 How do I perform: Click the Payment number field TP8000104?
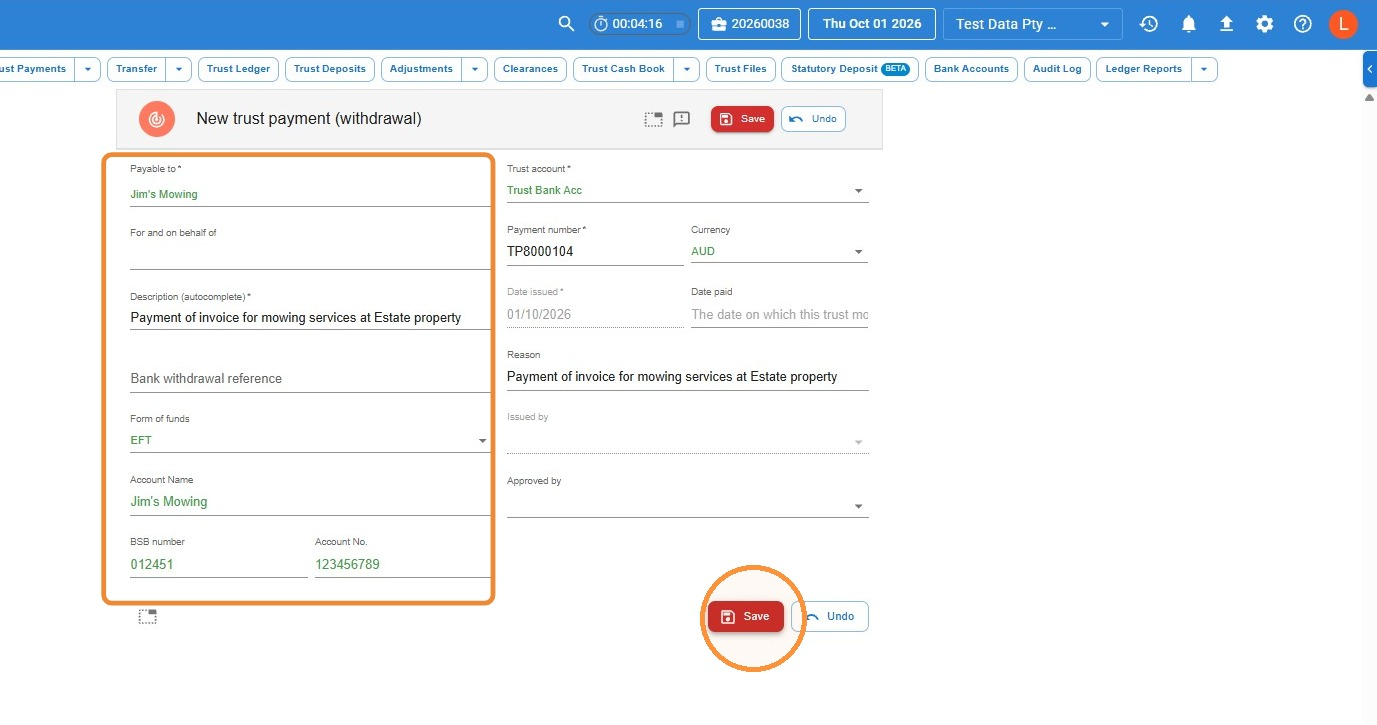click(595, 252)
